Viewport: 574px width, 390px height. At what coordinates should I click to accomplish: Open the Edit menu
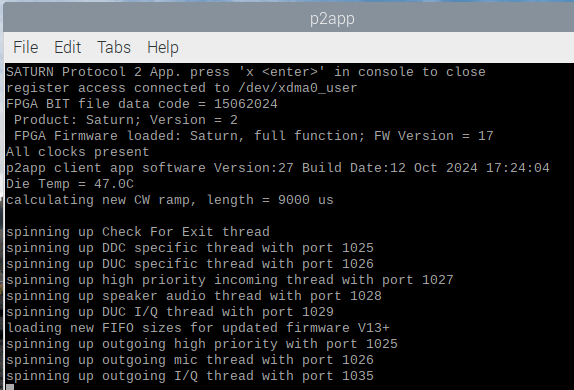point(67,47)
